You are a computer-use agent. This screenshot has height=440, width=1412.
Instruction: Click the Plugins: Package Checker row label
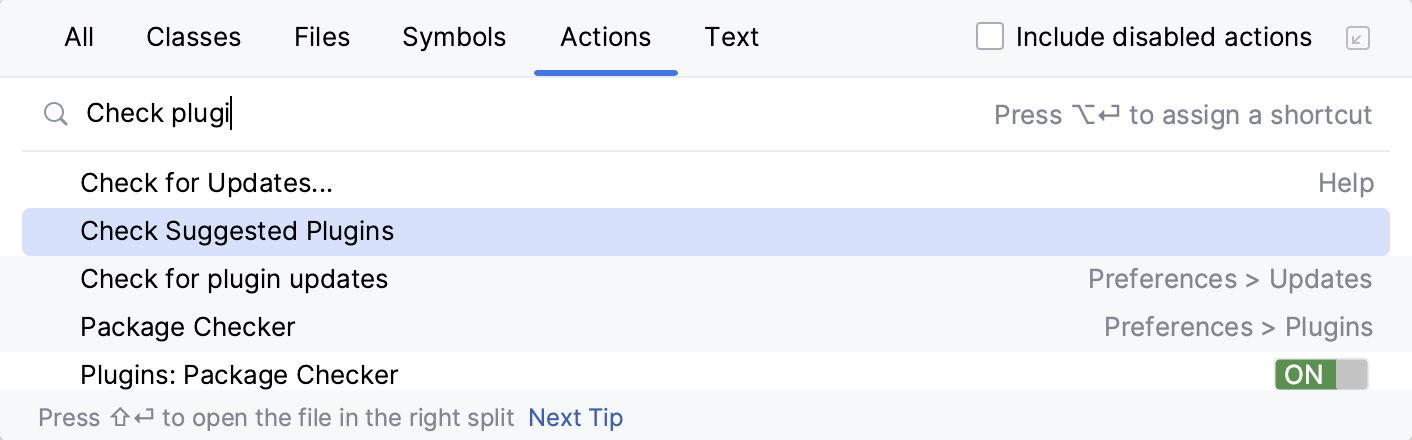(x=239, y=375)
